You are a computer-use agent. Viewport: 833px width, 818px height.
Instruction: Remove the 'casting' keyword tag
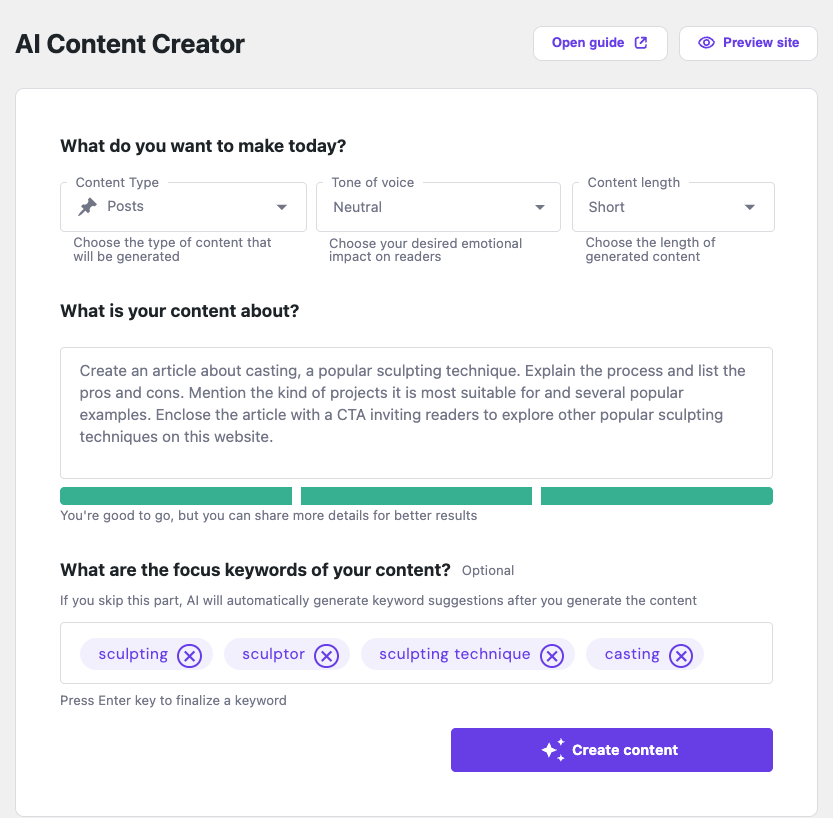[680, 655]
